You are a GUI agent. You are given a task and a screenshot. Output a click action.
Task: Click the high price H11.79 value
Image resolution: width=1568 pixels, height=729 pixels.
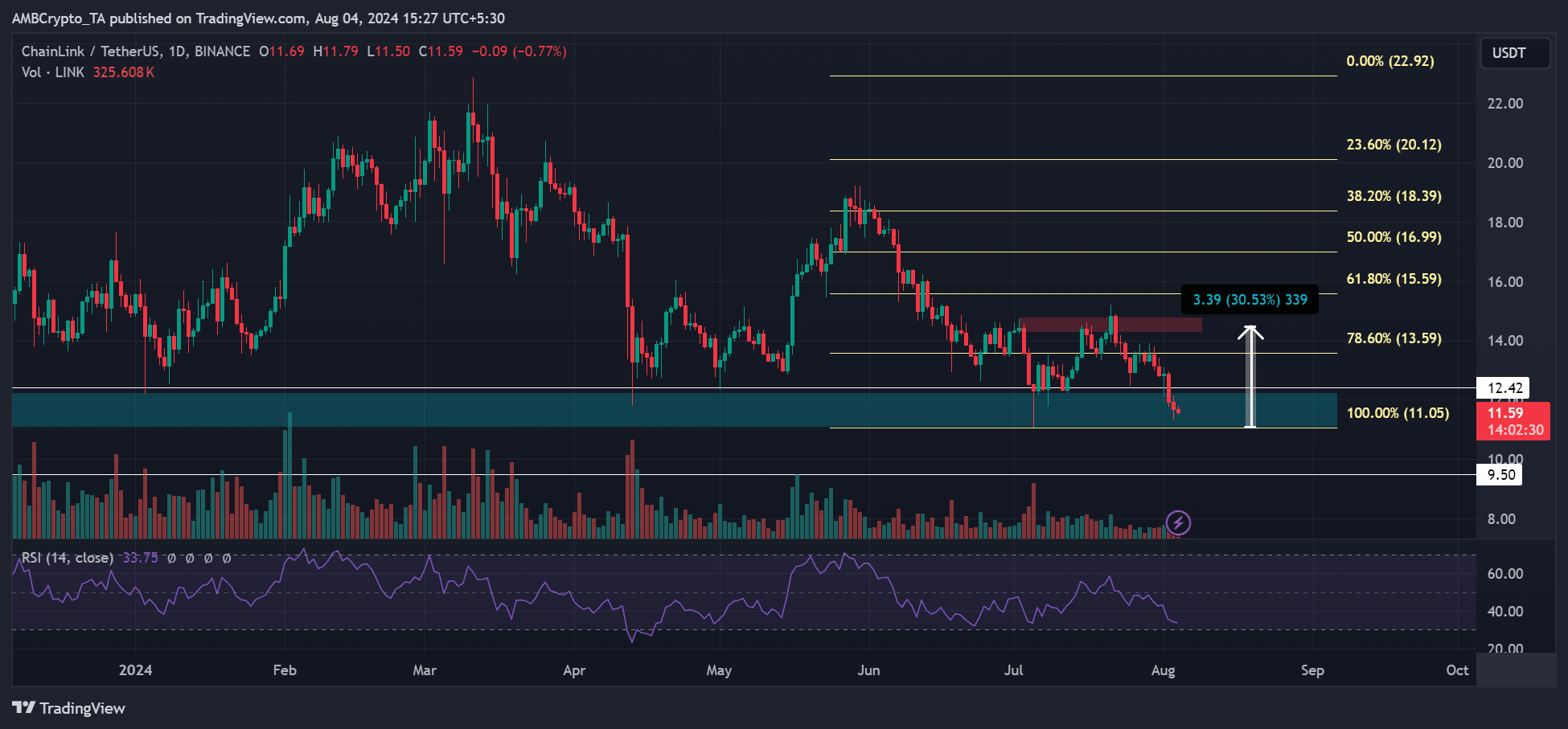point(335,51)
